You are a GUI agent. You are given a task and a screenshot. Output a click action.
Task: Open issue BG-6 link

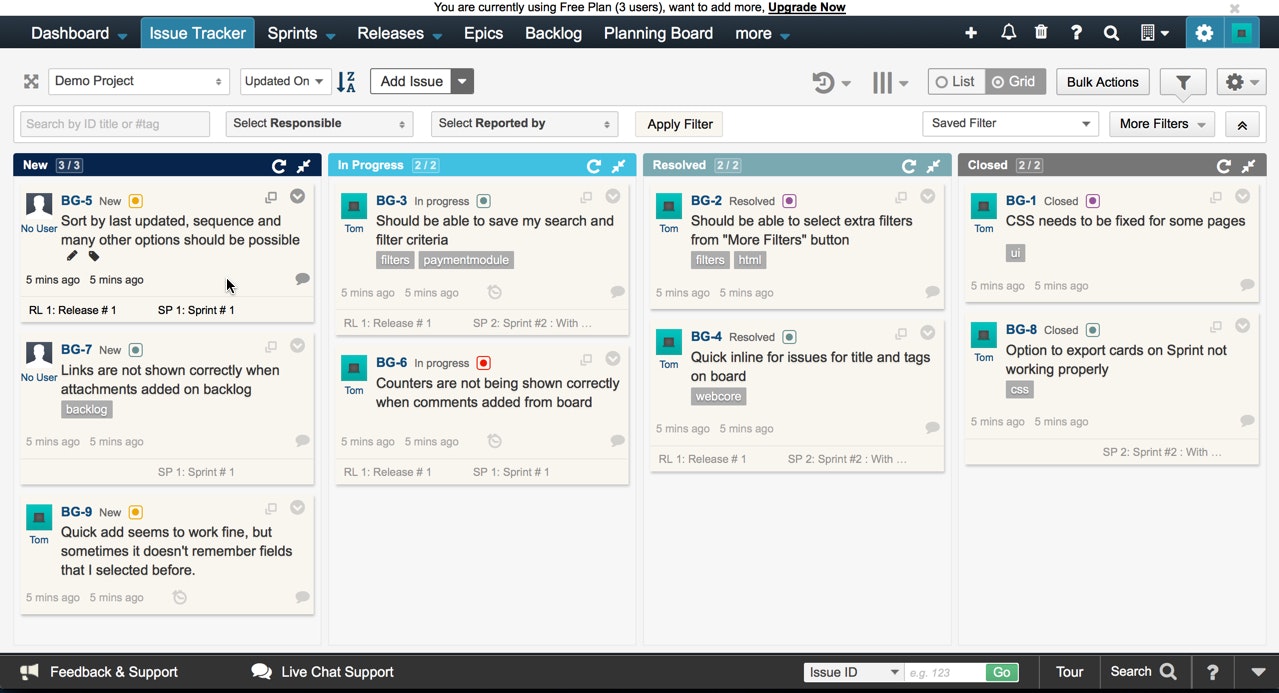pos(391,362)
